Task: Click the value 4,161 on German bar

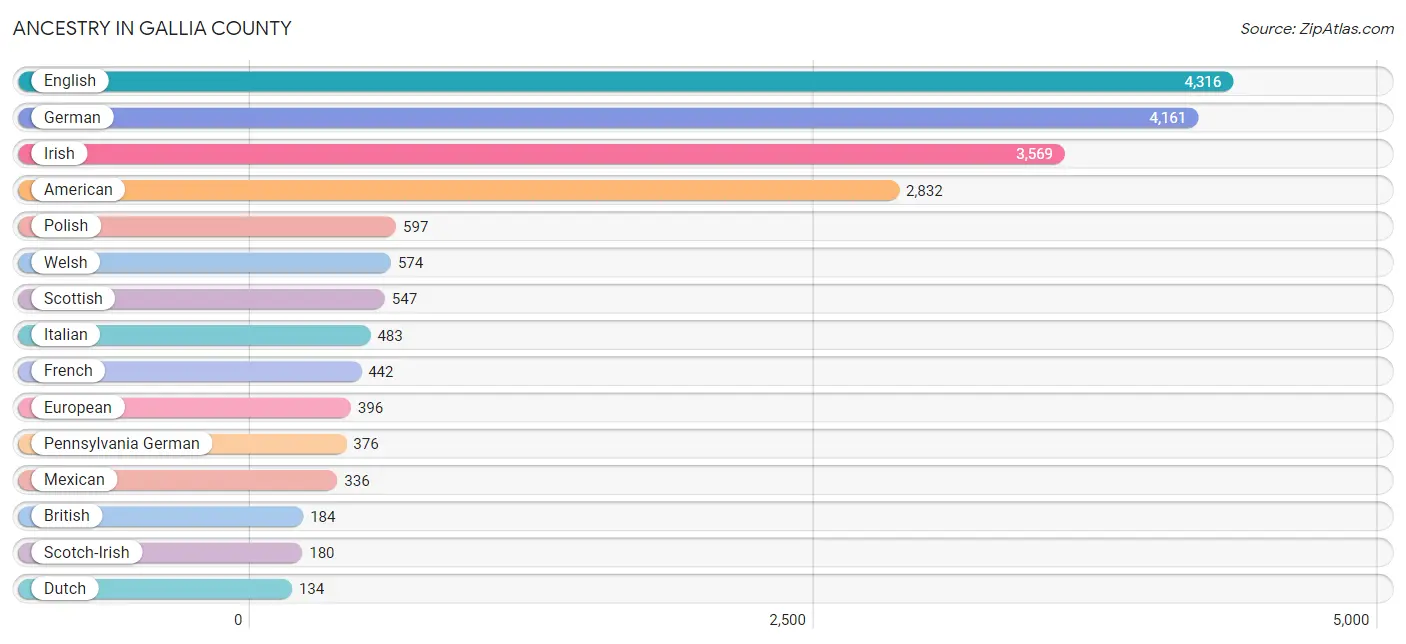Action: (x=1167, y=118)
